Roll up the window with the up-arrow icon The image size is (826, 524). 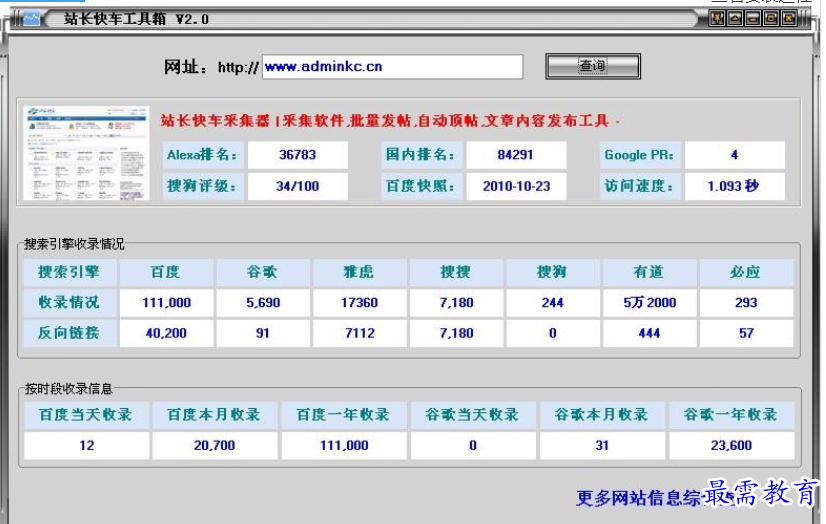tap(735, 19)
